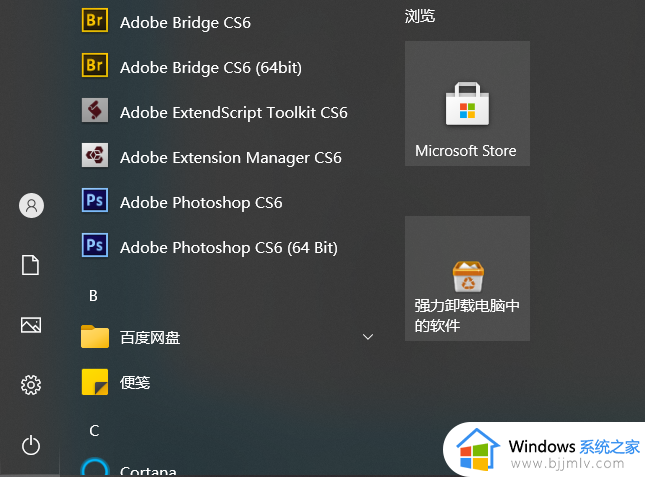Launch Adobe ExtendScript Toolkit CS6 entry
This screenshot has height=477, width=645.
pyautogui.click(x=234, y=113)
